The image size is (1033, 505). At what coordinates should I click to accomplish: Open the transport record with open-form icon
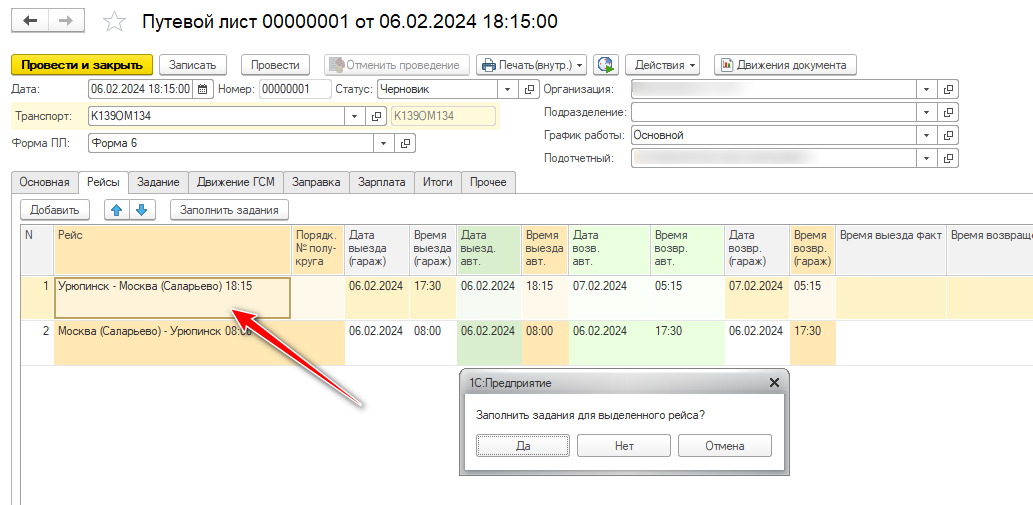coord(378,116)
